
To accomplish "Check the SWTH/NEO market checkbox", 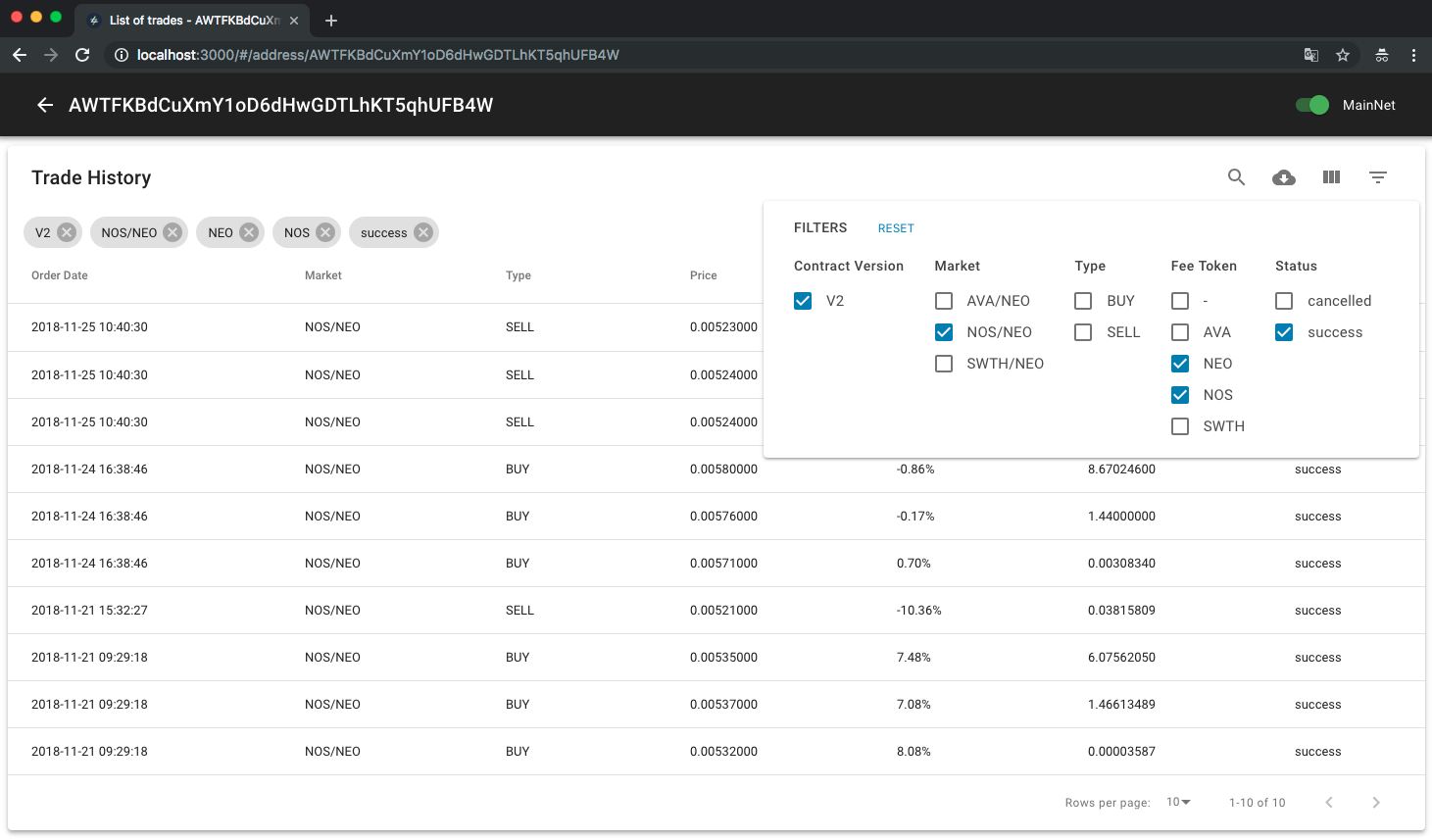I will [944, 364].
